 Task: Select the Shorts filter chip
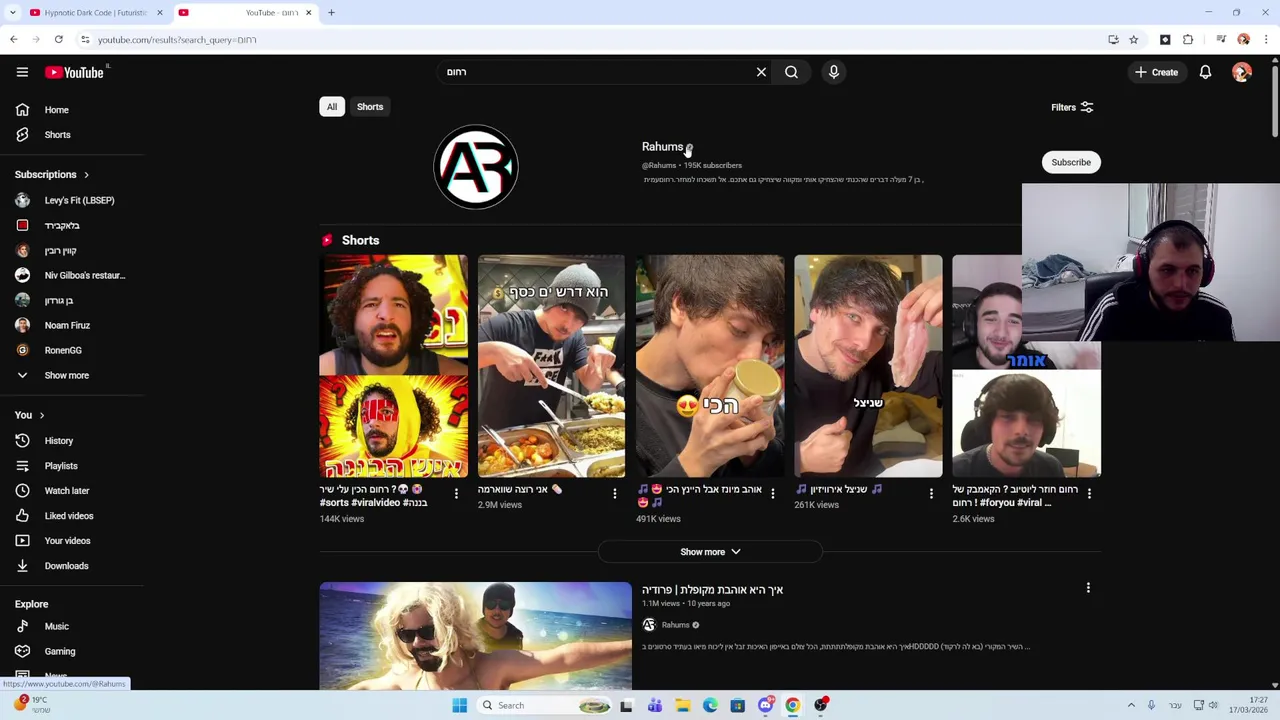pyautogui.click(x=370, y=107)
